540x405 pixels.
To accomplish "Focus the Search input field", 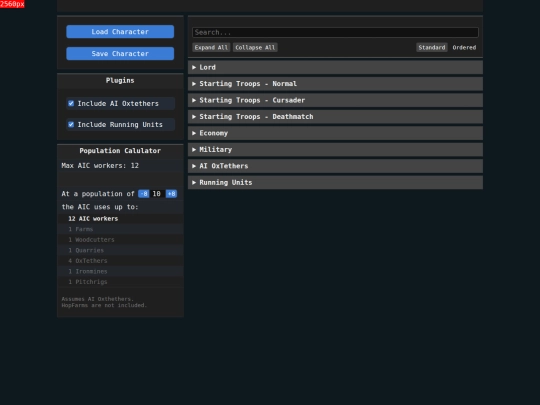I will click(x=335, y=32).
